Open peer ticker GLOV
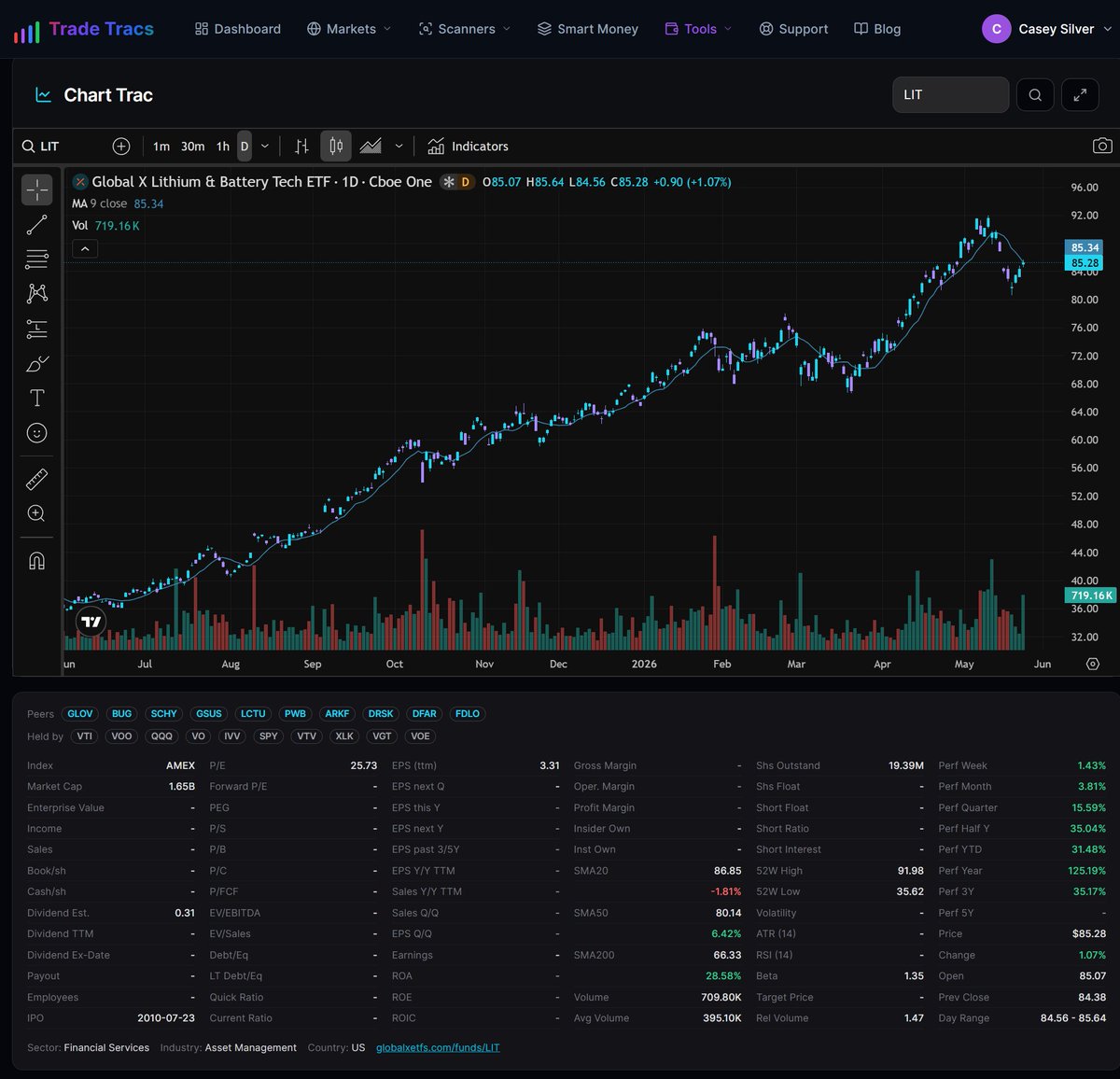Image resolution: width=1120 pixels, height=1079 pixels. [80, 714]
